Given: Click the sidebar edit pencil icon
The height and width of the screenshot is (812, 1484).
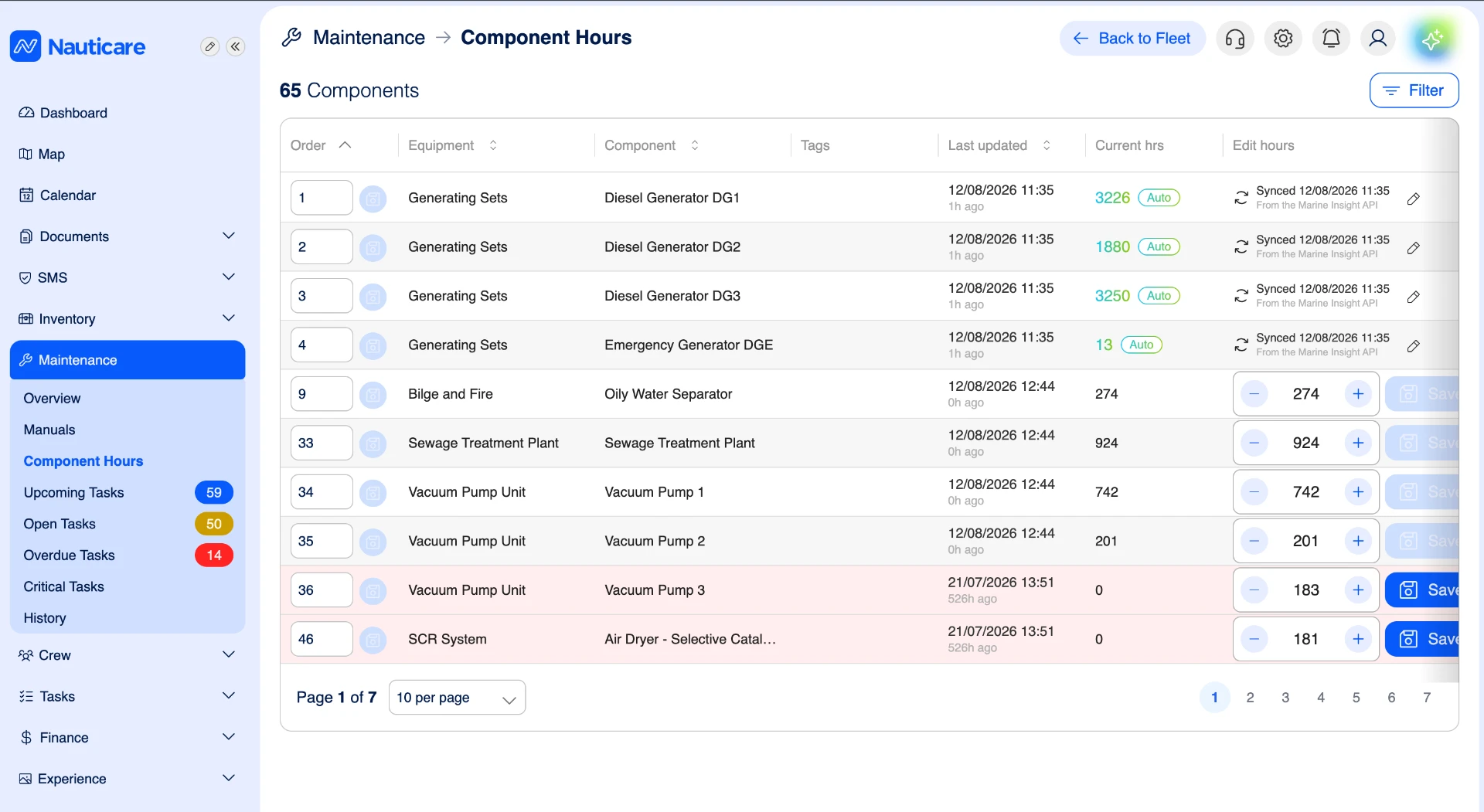Looking at the screenshot, I should coord(209,46).
